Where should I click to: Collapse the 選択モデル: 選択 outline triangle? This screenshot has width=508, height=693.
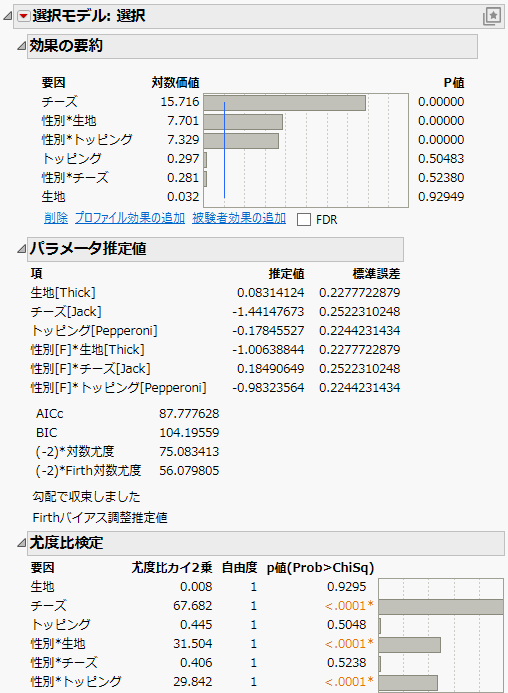tap(8, 16)
